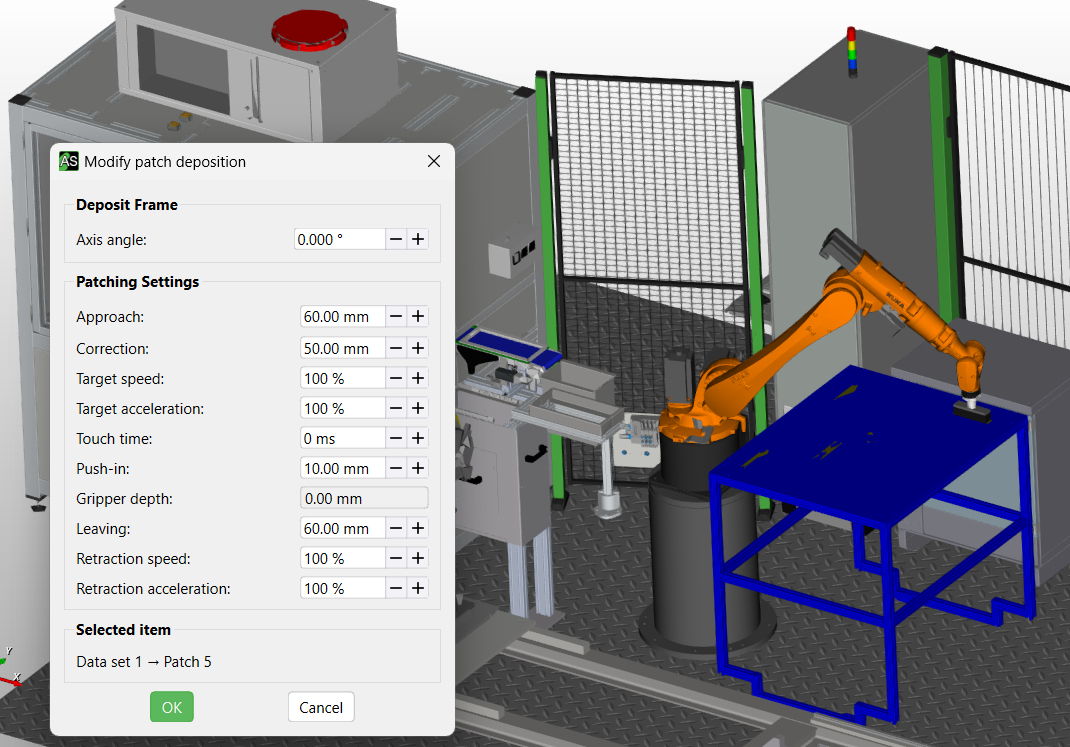Image resolution: width=1070 pixels, height=747 pixels.
Task: Click the Retraction speed field
Action: pos(343,558)
